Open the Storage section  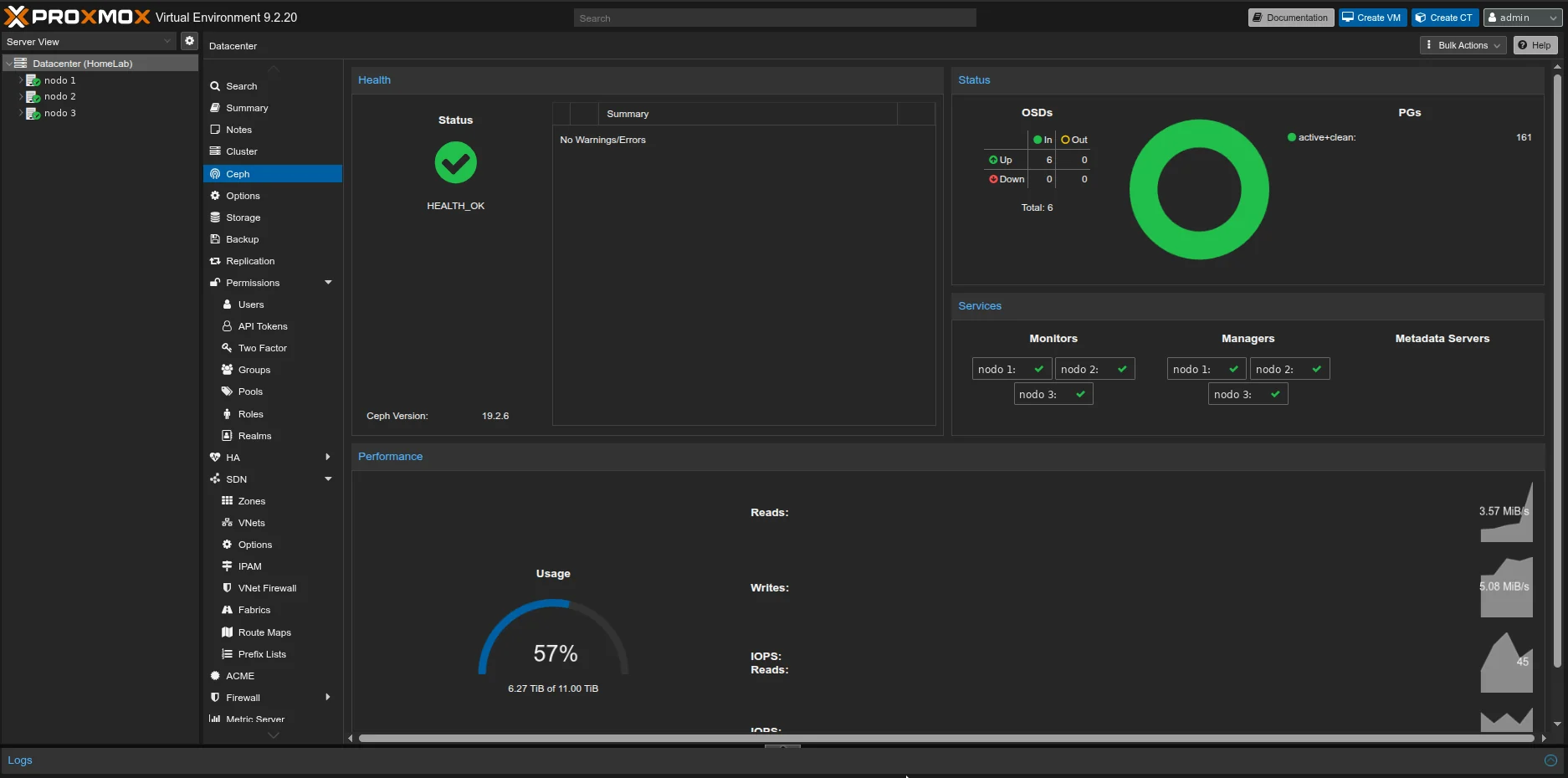point(273,218)
